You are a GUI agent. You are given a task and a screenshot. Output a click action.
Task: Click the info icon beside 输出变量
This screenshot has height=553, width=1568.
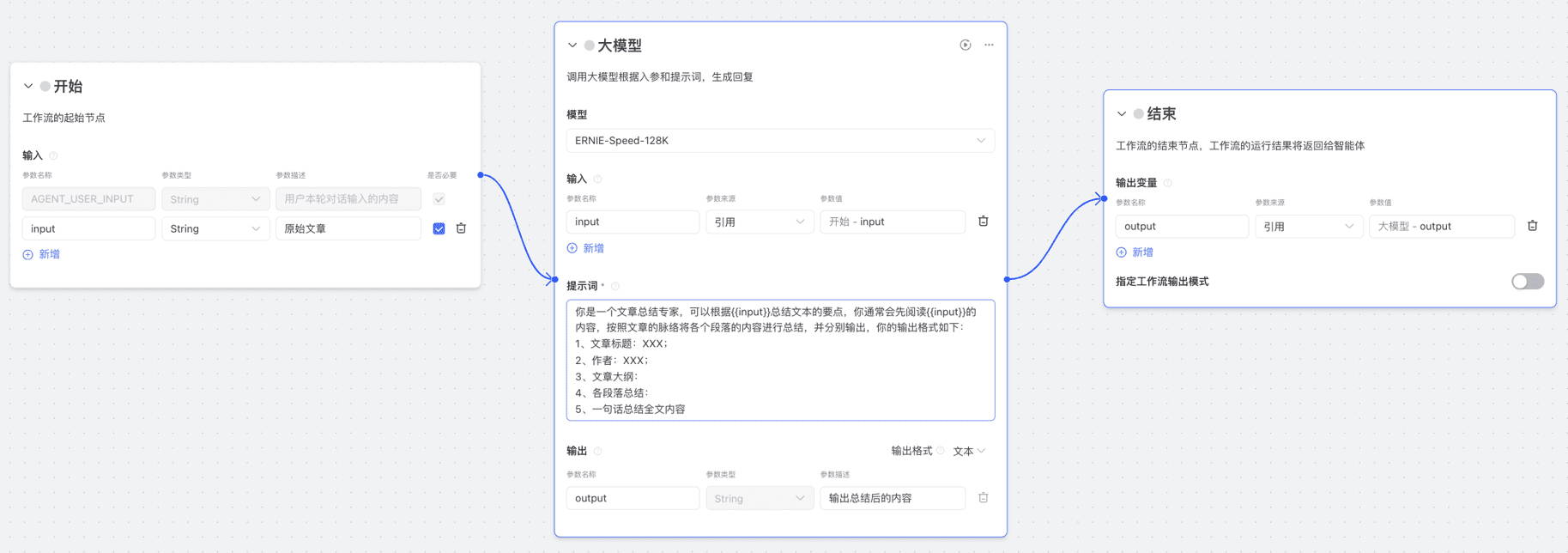click(x=1167, y=183)
